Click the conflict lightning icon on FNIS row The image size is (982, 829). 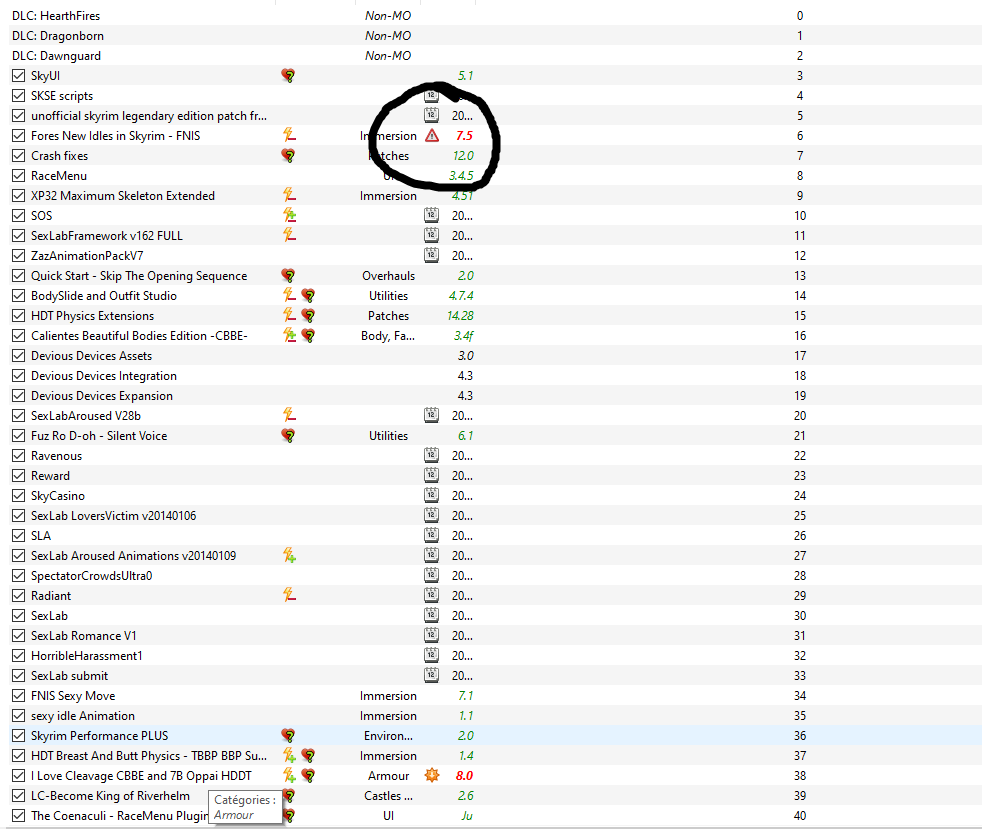289,135
